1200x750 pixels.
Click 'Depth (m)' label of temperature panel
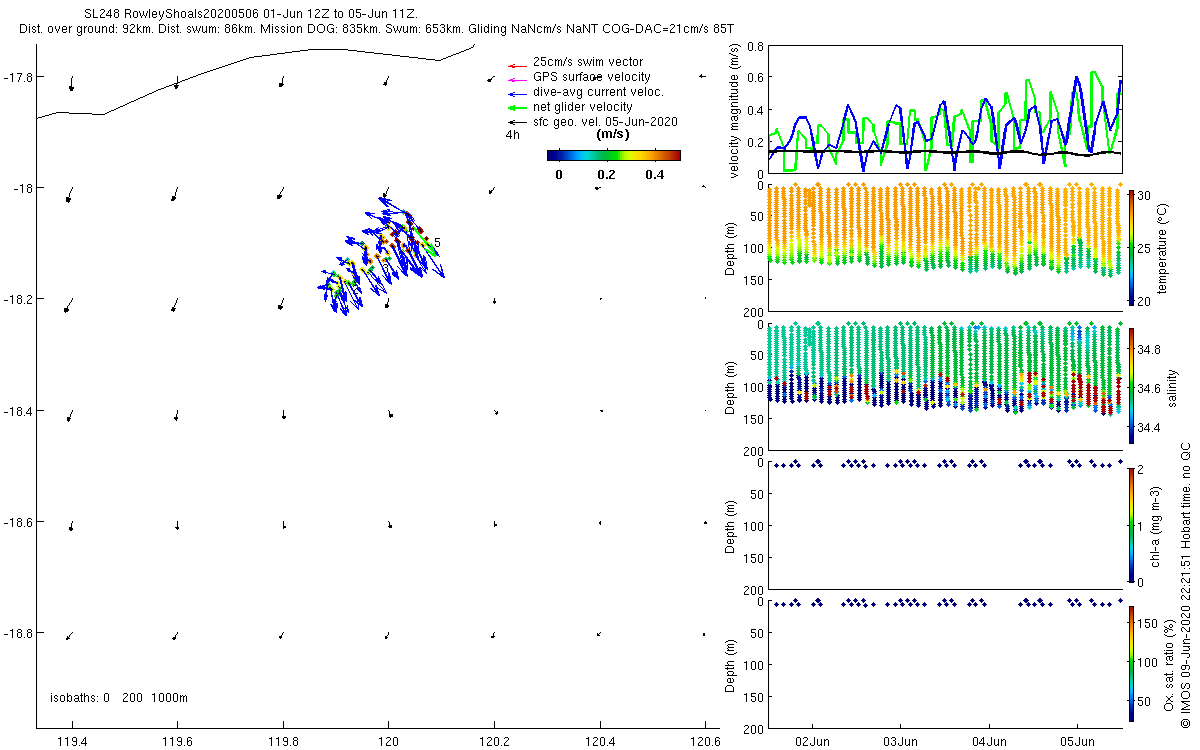coord(731,248)
